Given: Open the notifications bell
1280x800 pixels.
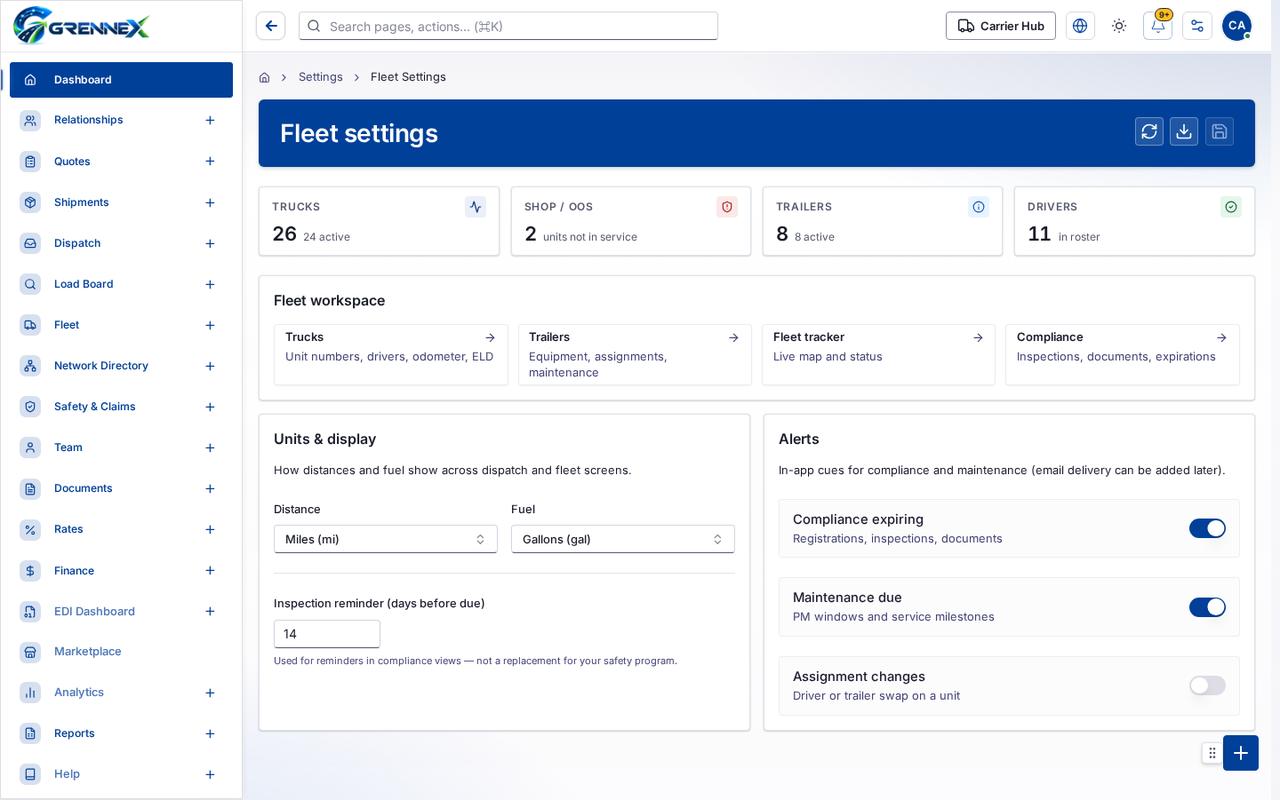Looking at the screenshot, I should (1158, 26).
